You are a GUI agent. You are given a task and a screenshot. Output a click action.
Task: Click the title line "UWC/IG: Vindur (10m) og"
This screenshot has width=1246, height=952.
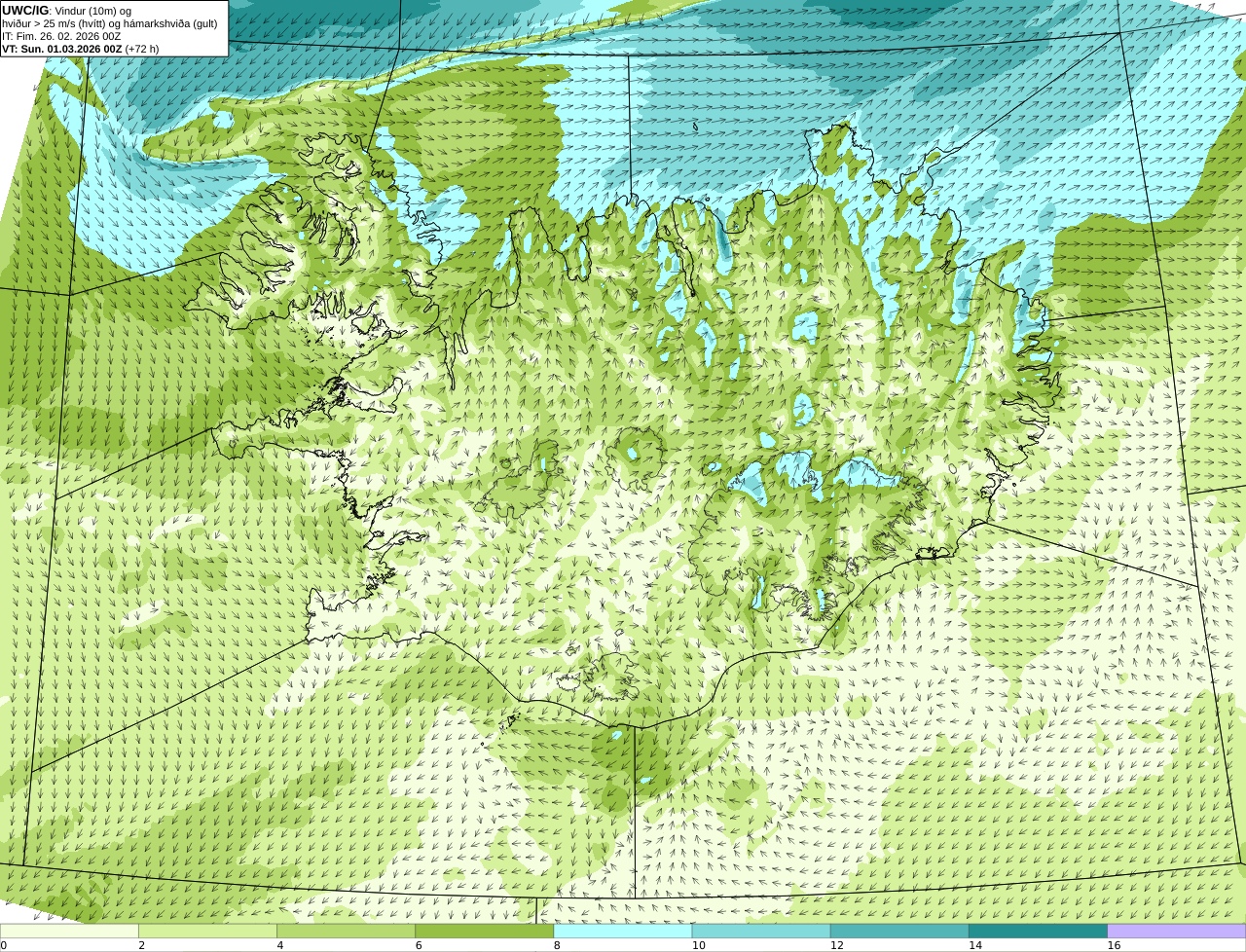(x=66, y=11)
